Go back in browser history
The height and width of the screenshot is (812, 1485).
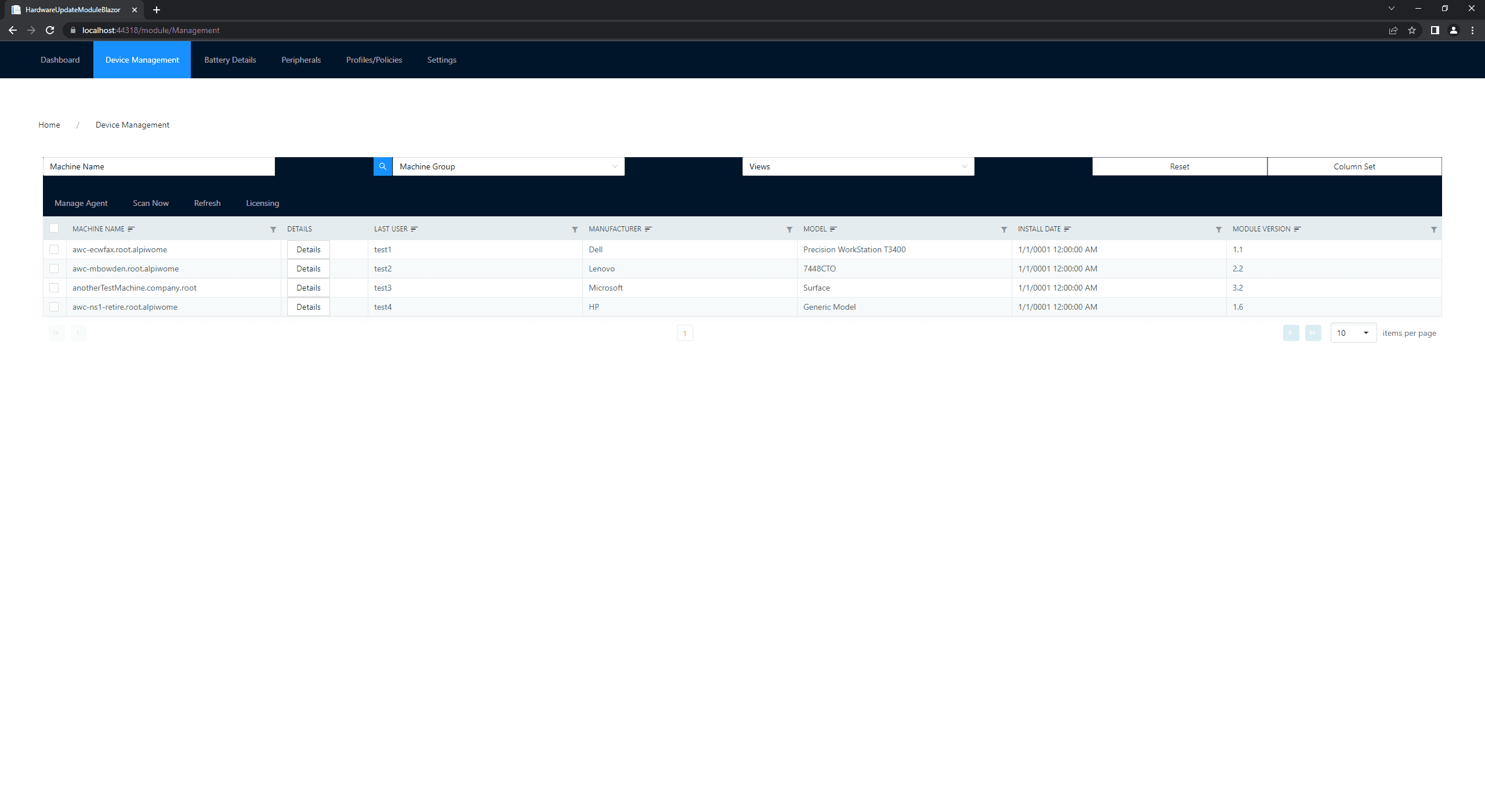click(13, 30)
